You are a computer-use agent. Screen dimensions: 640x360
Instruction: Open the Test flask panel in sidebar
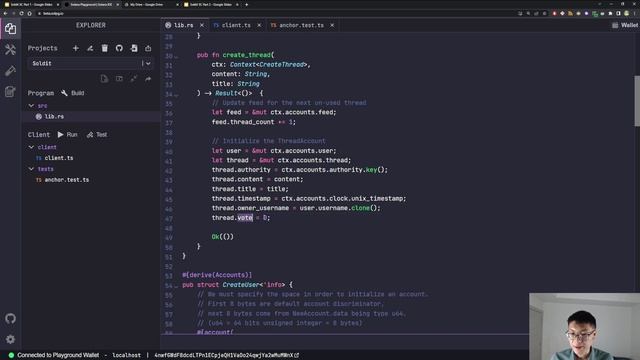click(x=11, y=71)
